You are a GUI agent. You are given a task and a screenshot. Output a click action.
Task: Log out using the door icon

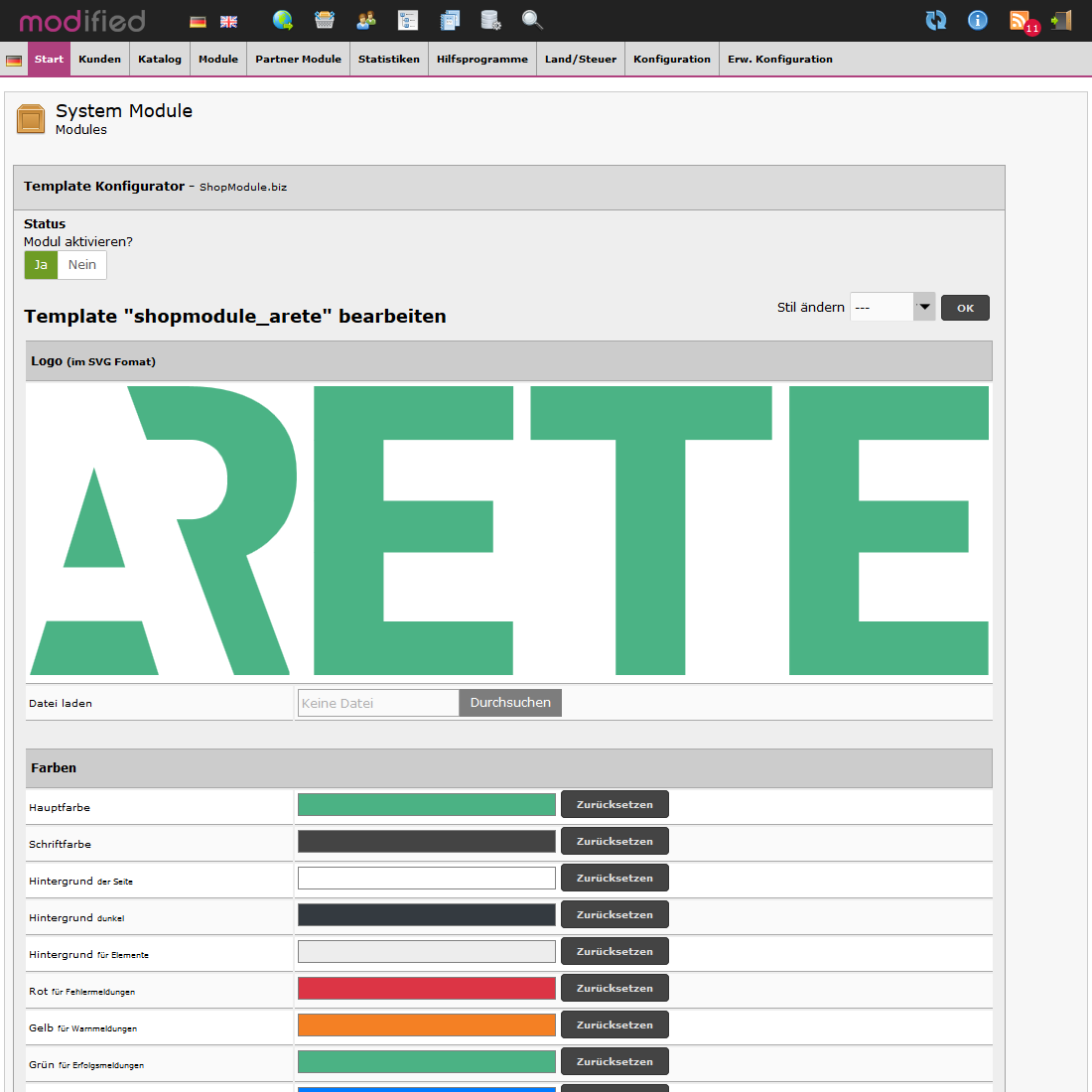(x=1060, y=20)
